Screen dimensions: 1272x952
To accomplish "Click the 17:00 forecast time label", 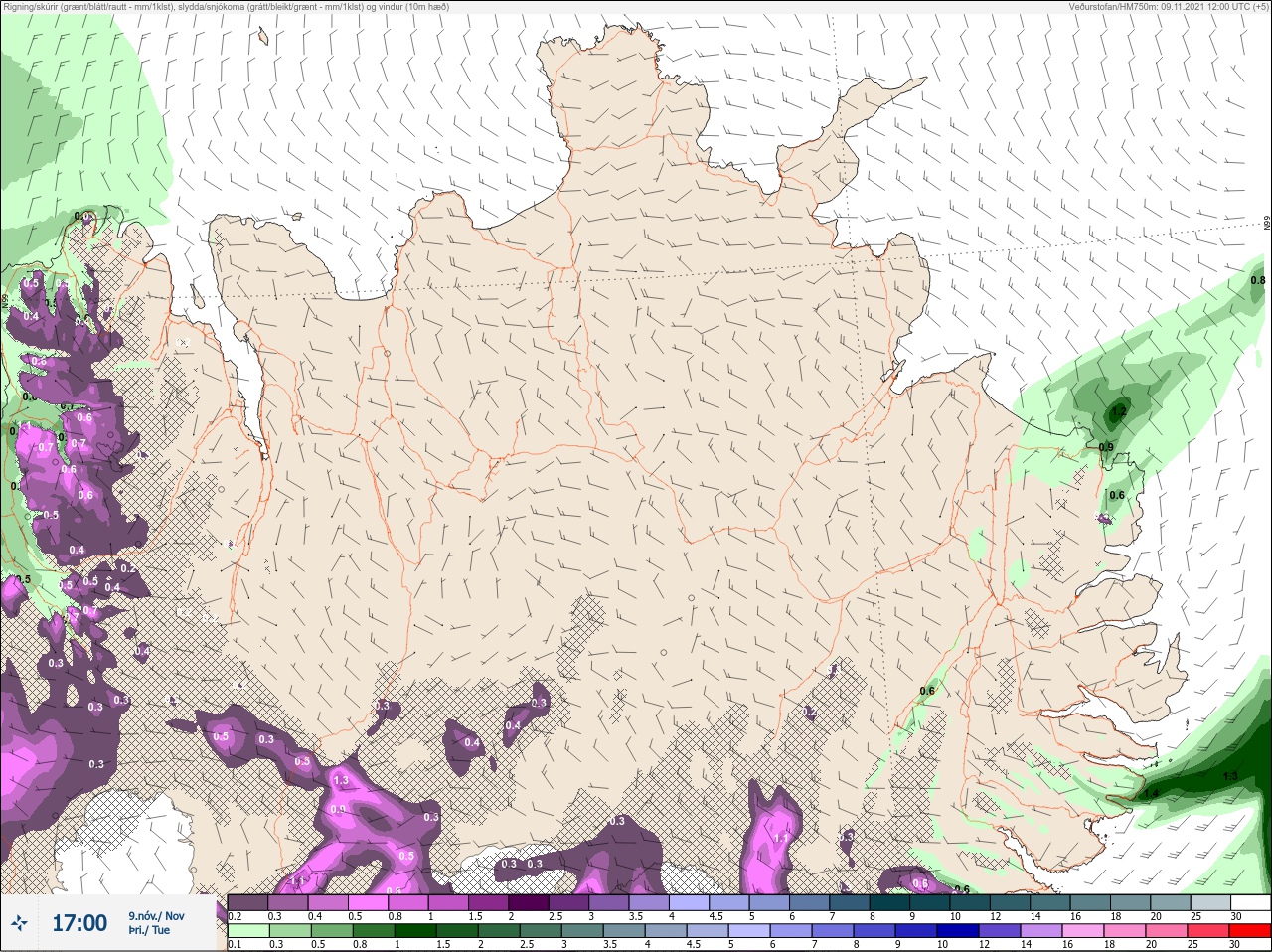I will (79, 923).
